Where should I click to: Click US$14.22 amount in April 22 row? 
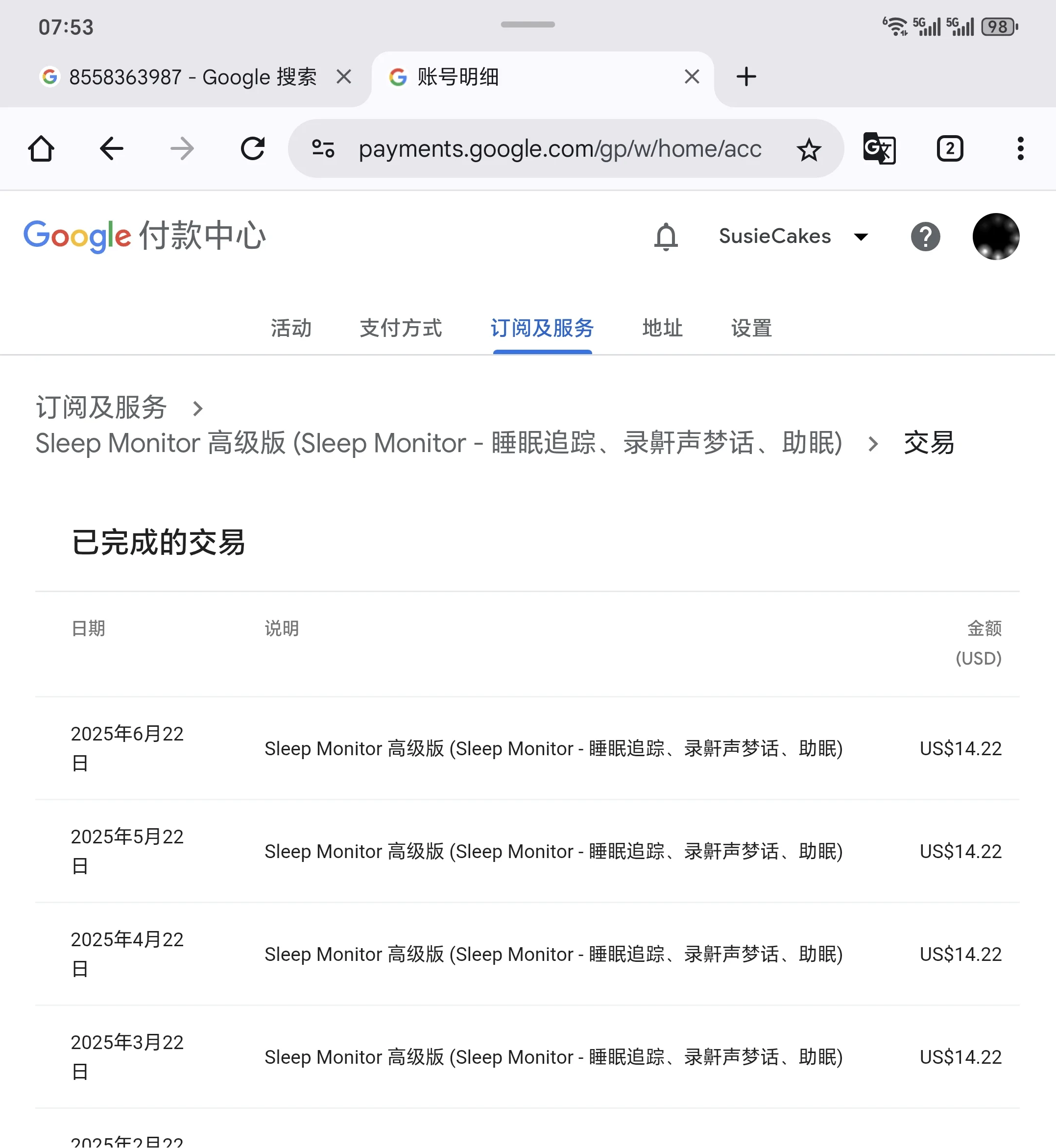[960, 954]
